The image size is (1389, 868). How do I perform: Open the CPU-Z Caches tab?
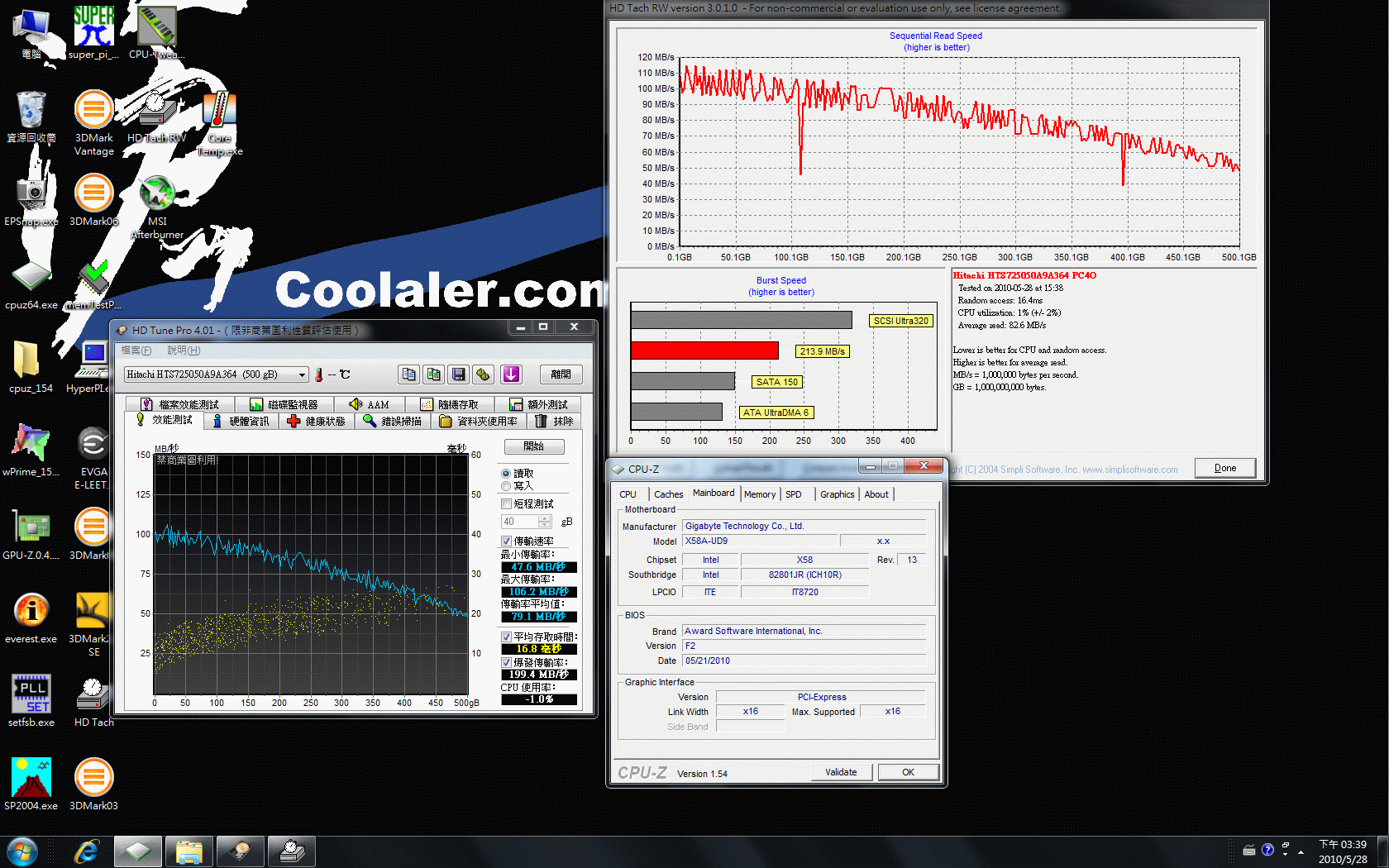point(668,494)
